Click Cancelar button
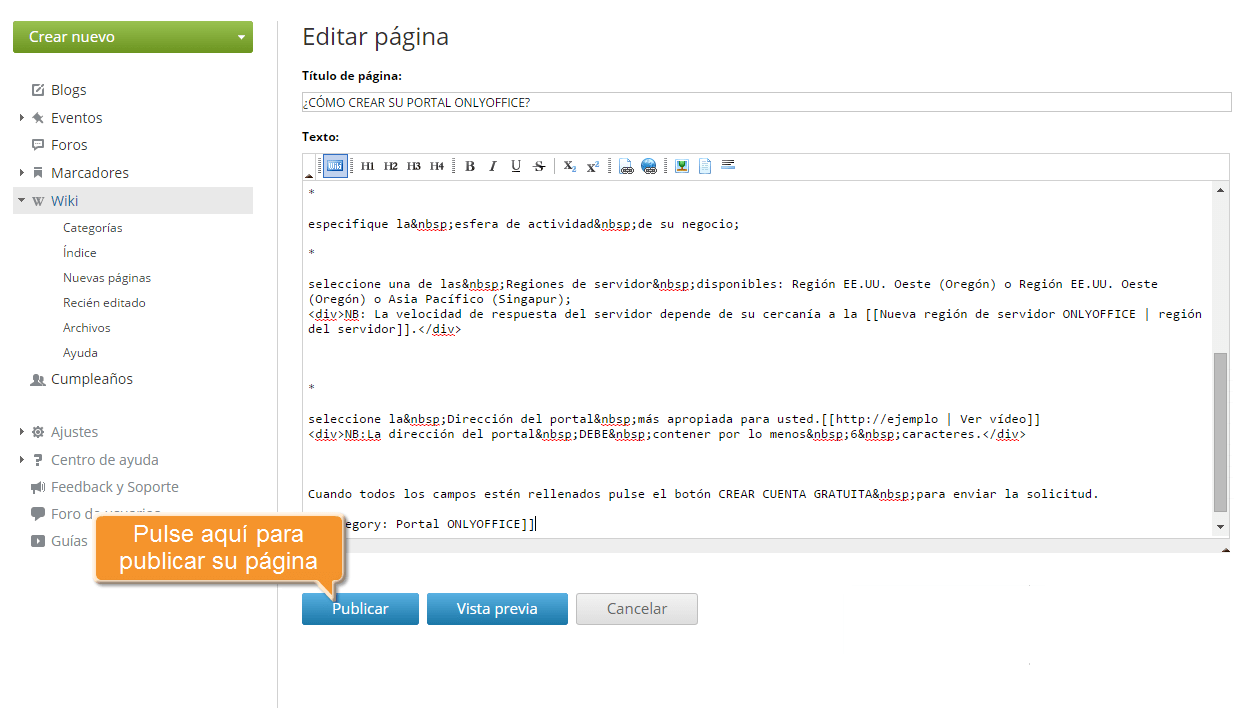This screenshot has width=1240, height=708. tap(637, 609)
